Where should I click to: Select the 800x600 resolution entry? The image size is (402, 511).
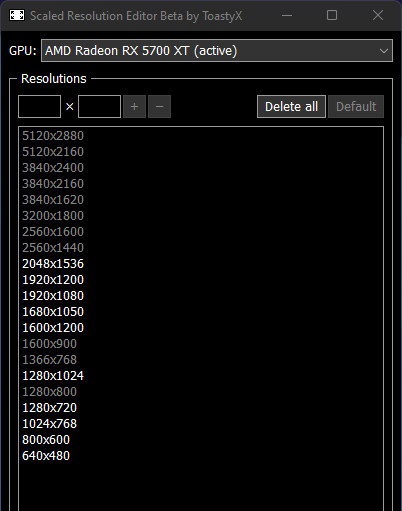(x=46, y=440)
